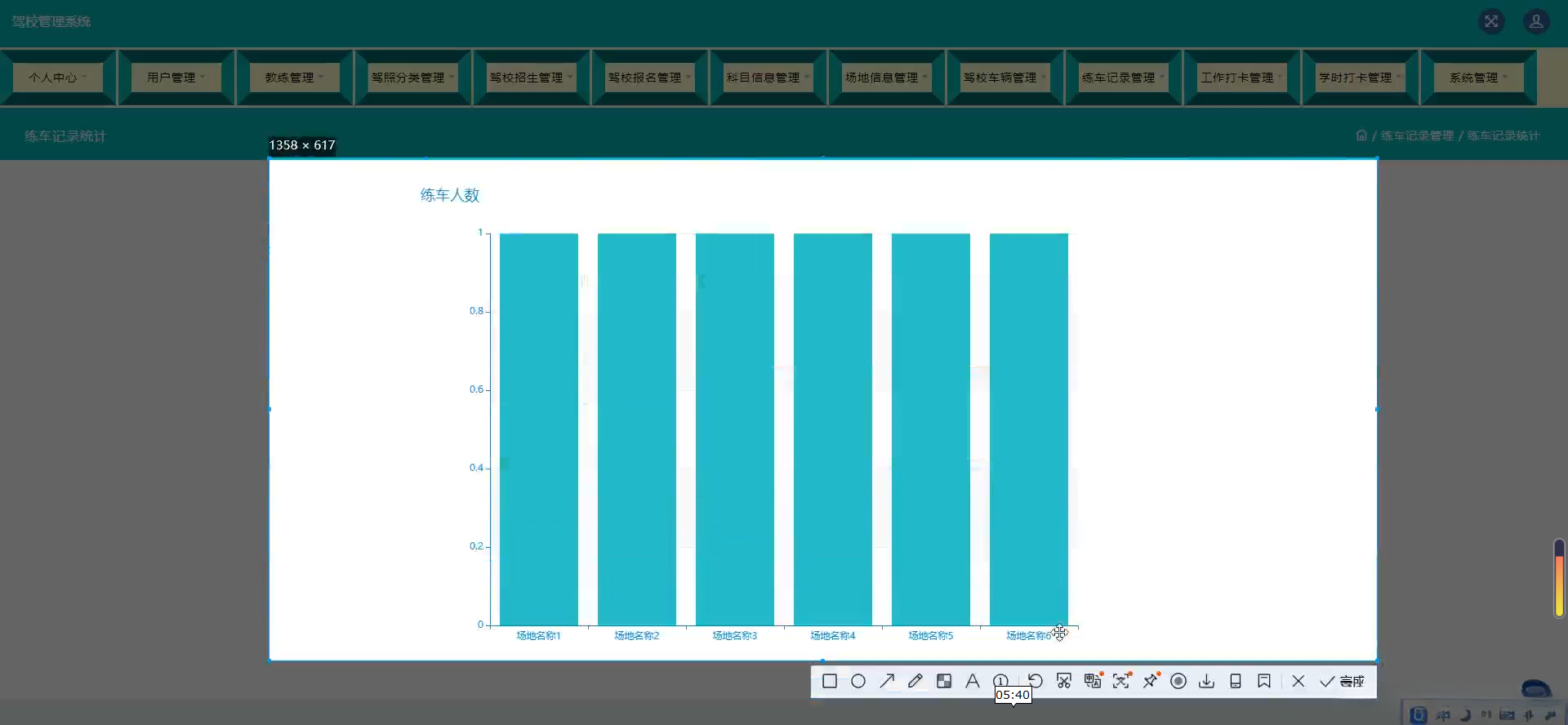Click the 驾校管理系统 title
This screenshot has height=725, width=1568.
(x=51, y=21)
